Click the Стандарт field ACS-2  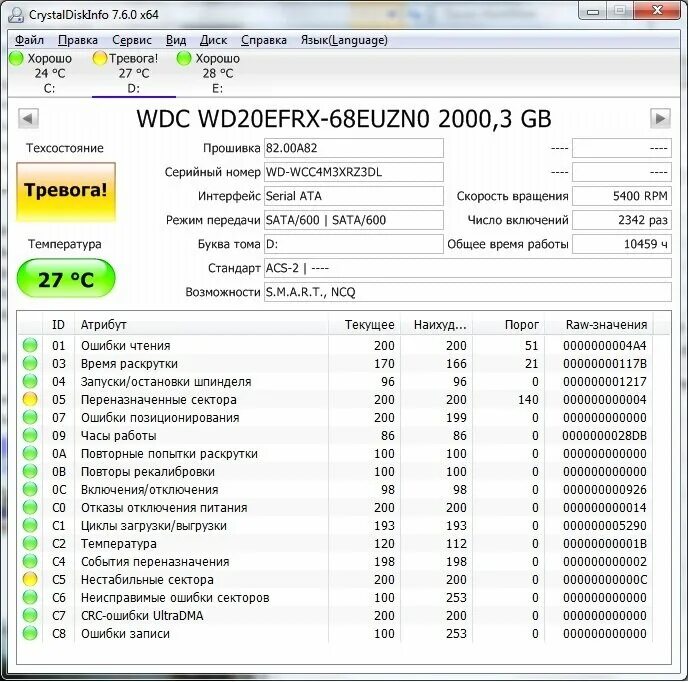468,268
